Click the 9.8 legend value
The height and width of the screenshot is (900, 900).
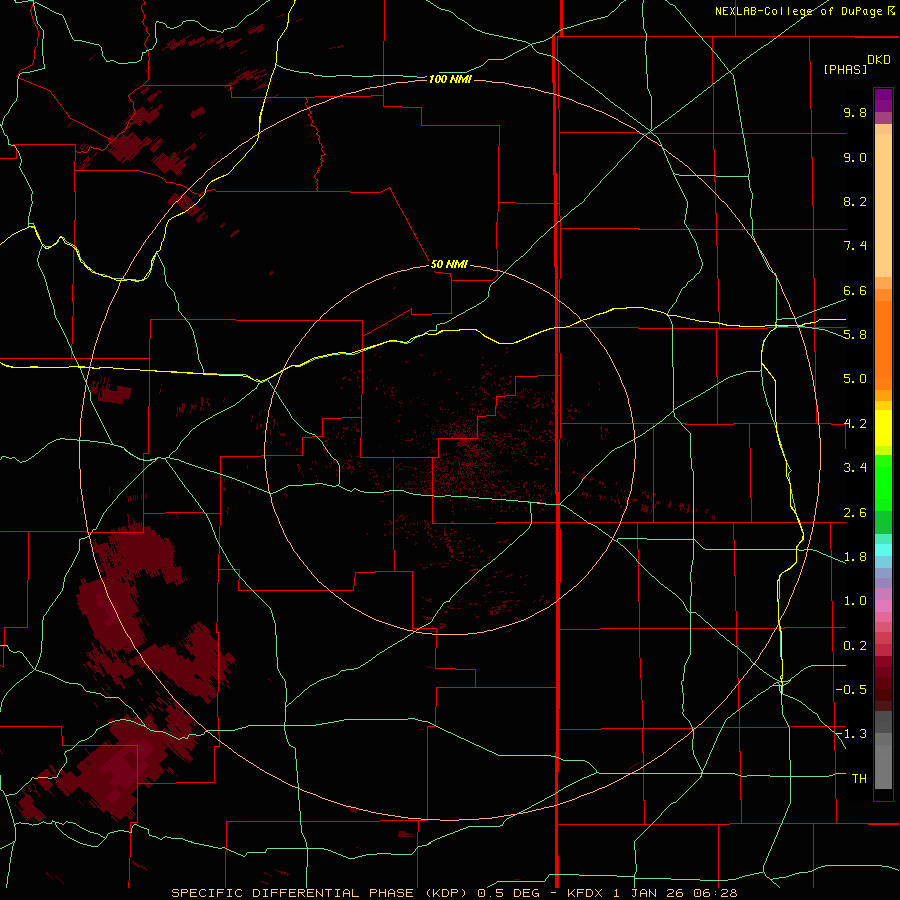(x=855, y=112)
